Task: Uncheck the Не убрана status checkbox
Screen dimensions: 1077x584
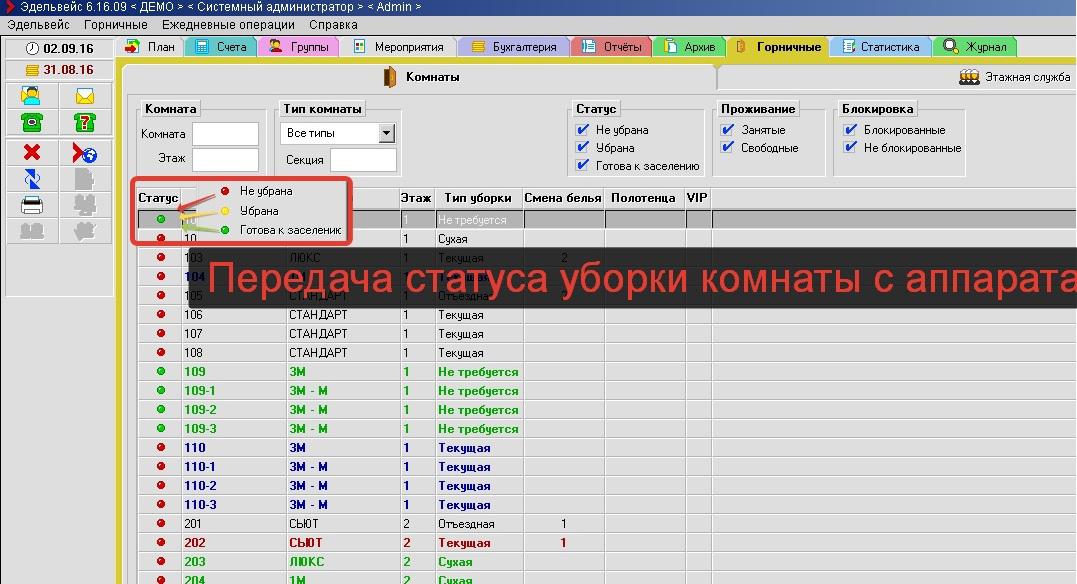Action: pyautogui.click(x=583, y=129)
